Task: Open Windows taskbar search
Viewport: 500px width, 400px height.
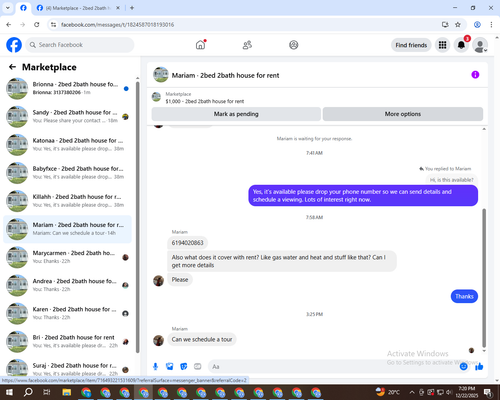Action: (28, 392)
